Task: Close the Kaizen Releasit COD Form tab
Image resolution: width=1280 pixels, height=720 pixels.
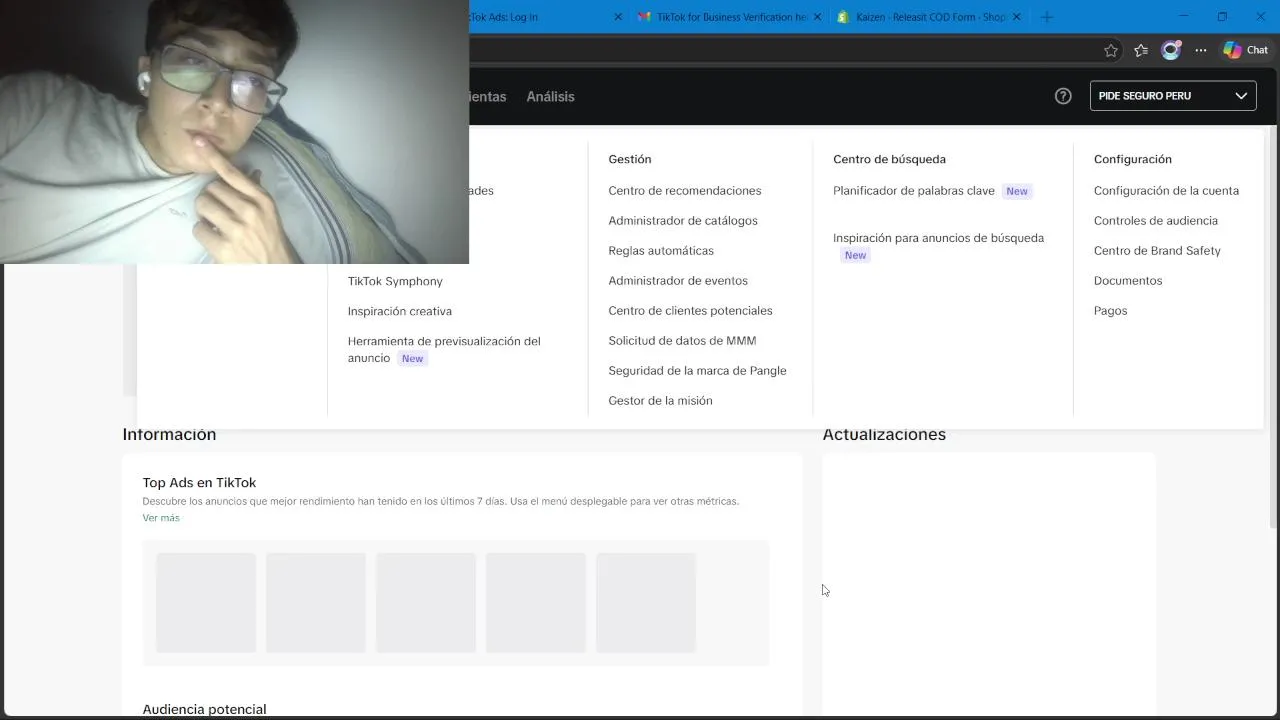Action: pyautogui.click(x=1017, y=17)
